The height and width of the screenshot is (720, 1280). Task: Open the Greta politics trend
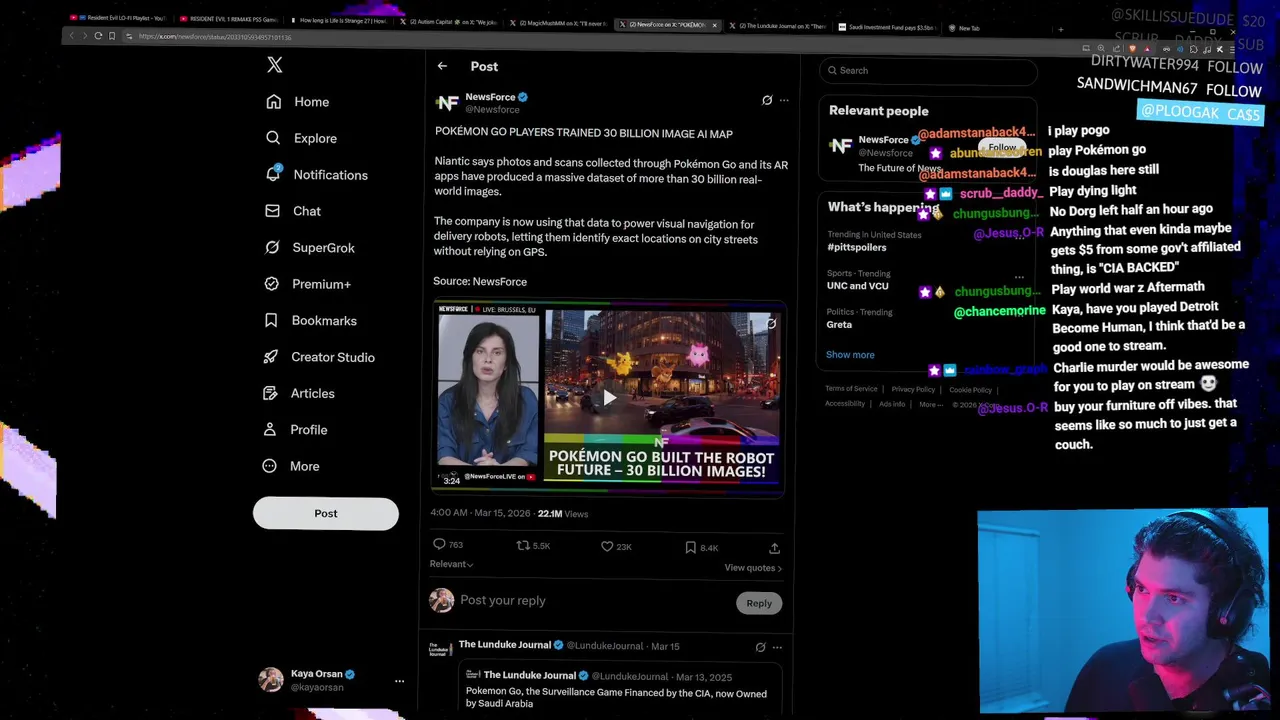839,324
